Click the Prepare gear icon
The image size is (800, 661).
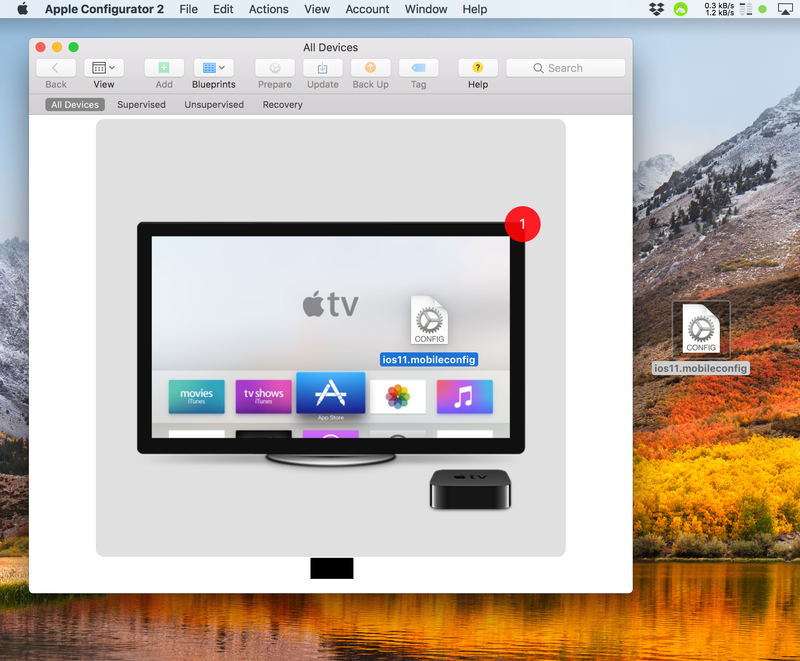tap(275, 68)
